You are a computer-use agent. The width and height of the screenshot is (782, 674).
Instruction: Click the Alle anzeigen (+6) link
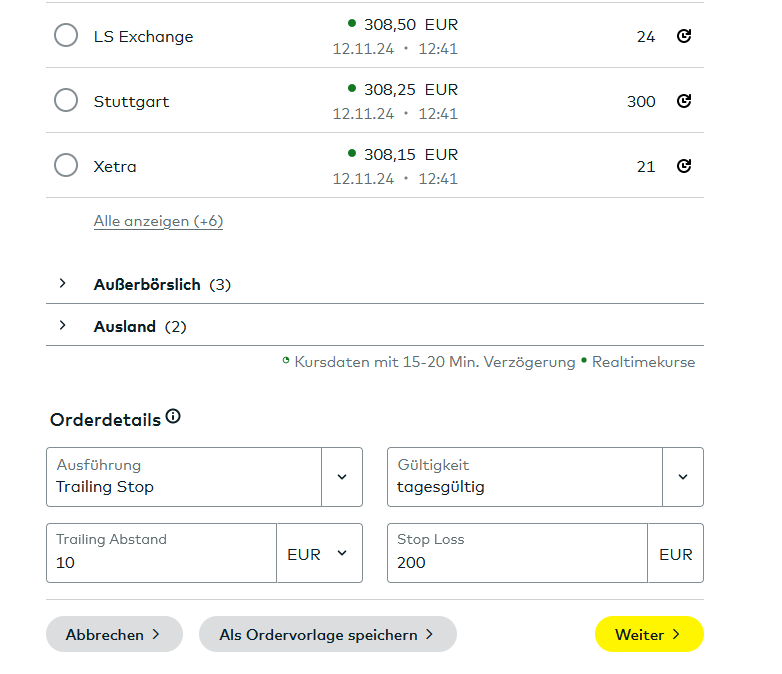(x=158, y=221)
